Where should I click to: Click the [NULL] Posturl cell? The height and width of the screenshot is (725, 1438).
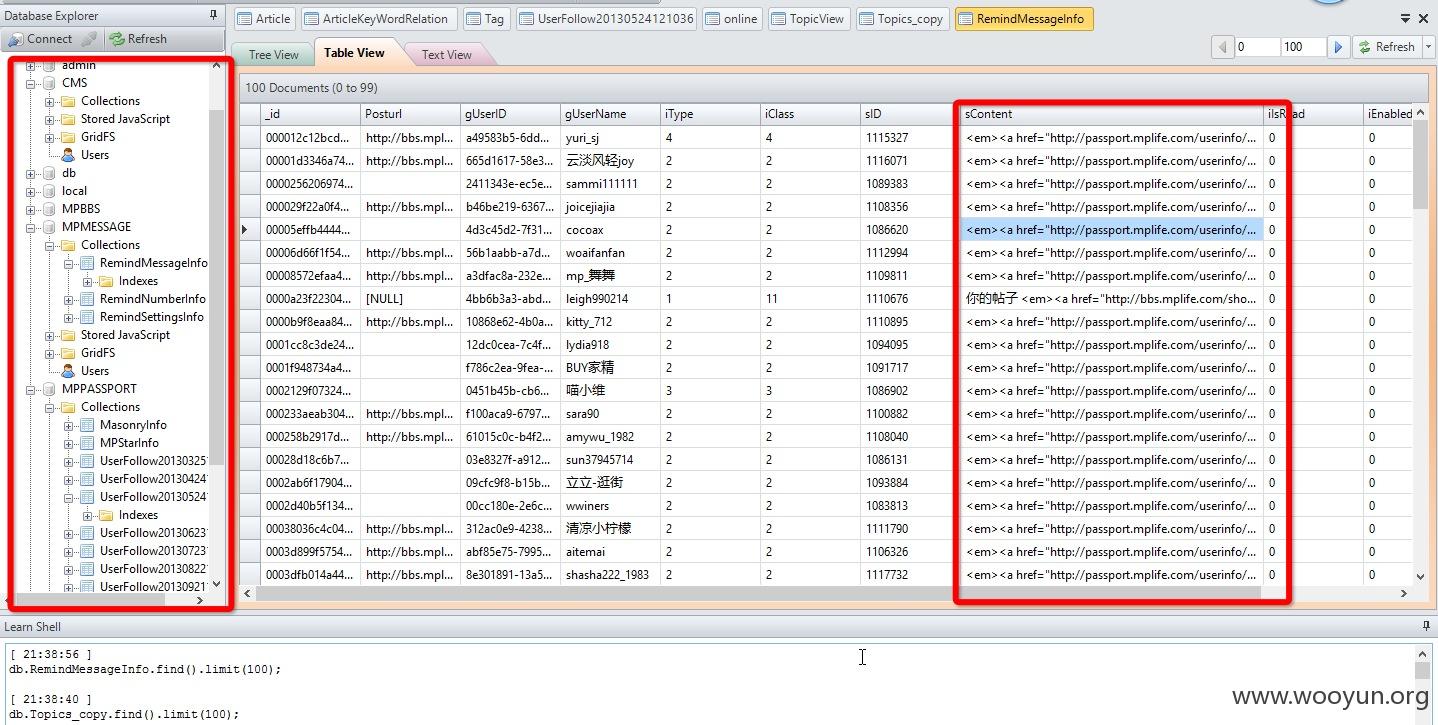[x=410, y=299]
